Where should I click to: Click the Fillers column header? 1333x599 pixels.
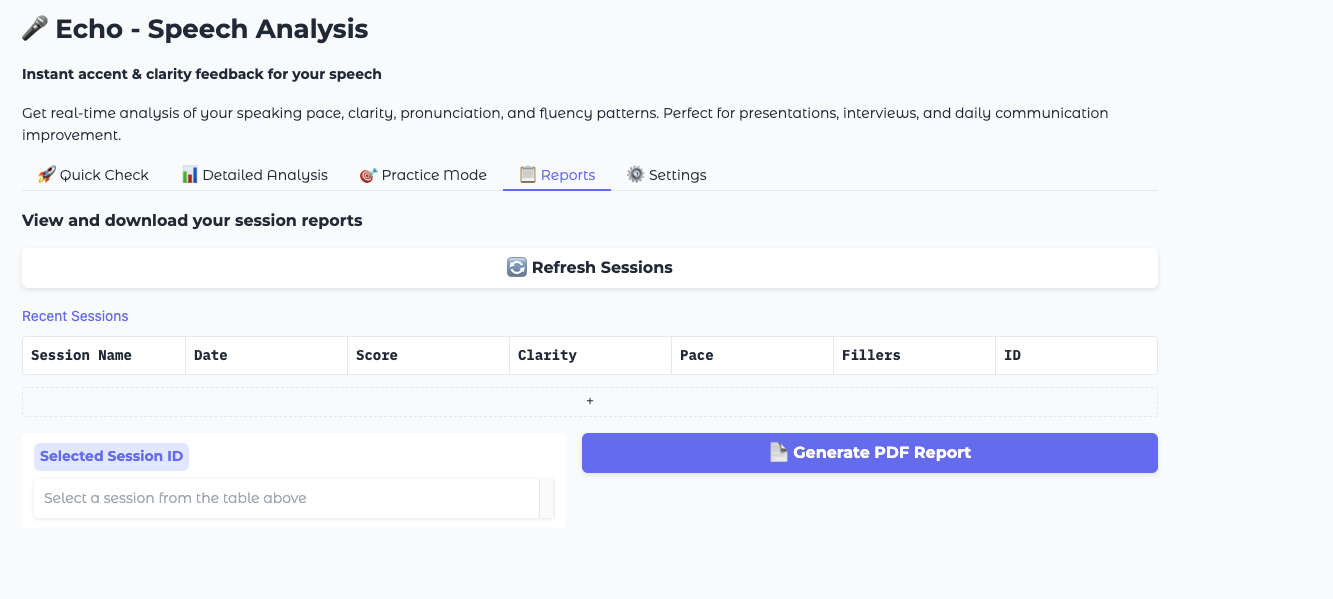tap(871, 355)
